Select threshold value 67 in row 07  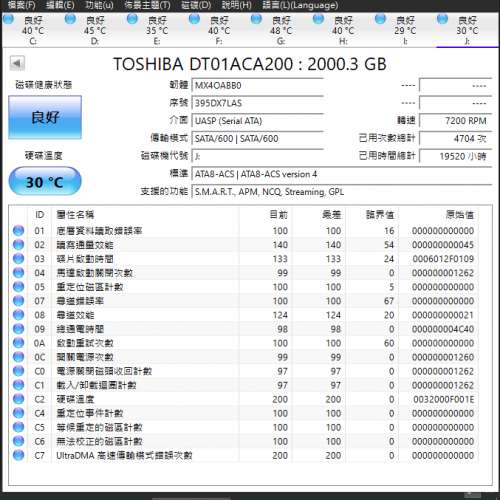[389, 301]
